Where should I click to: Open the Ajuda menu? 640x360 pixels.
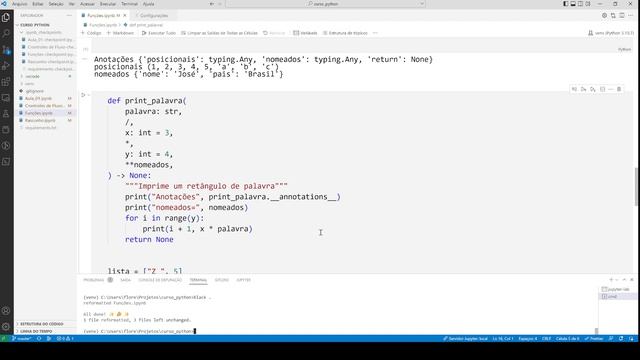click(x=149, y=4)
